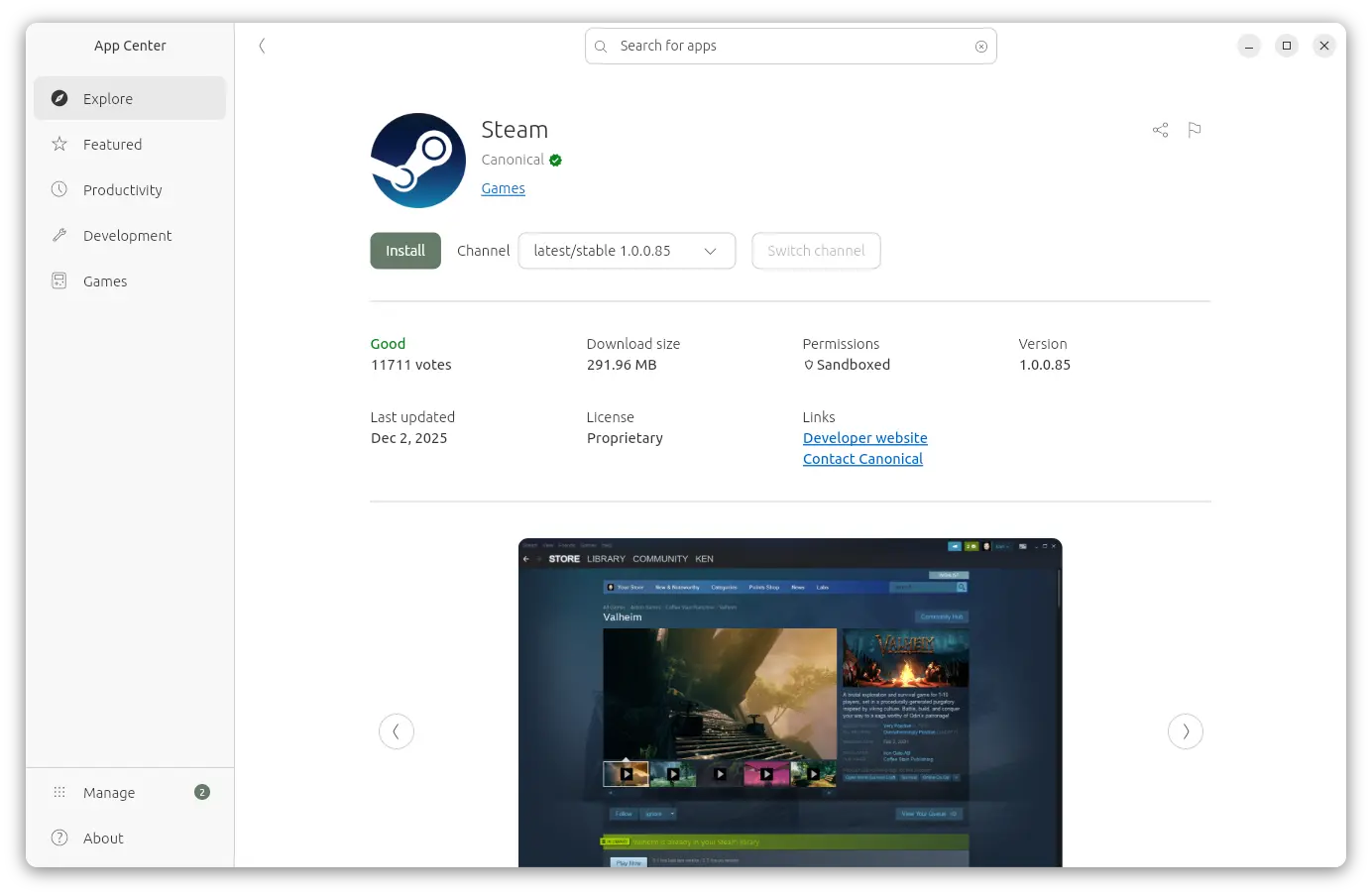Show the previous screenshot
The height and width of the screenshot is (896, 1372).
point(397,731)
